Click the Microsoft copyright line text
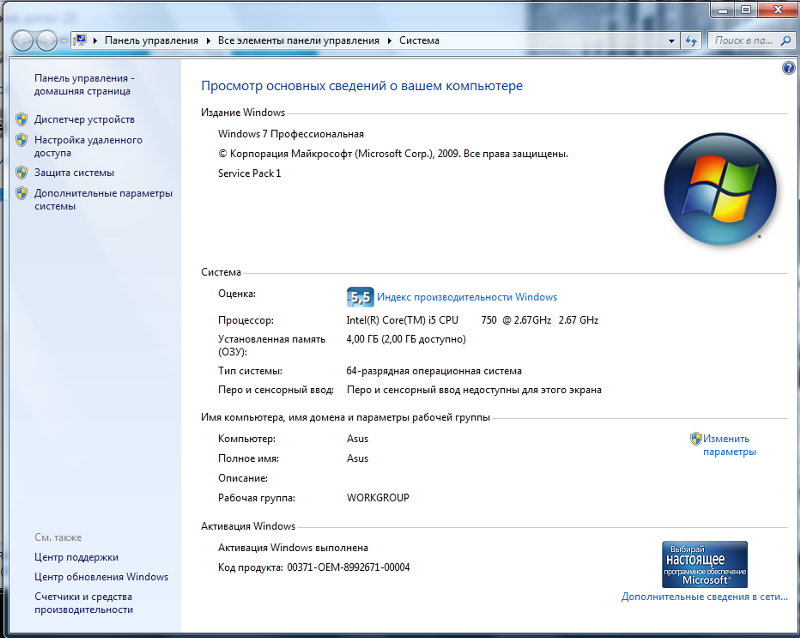800x638 pixels. [393, 154]
